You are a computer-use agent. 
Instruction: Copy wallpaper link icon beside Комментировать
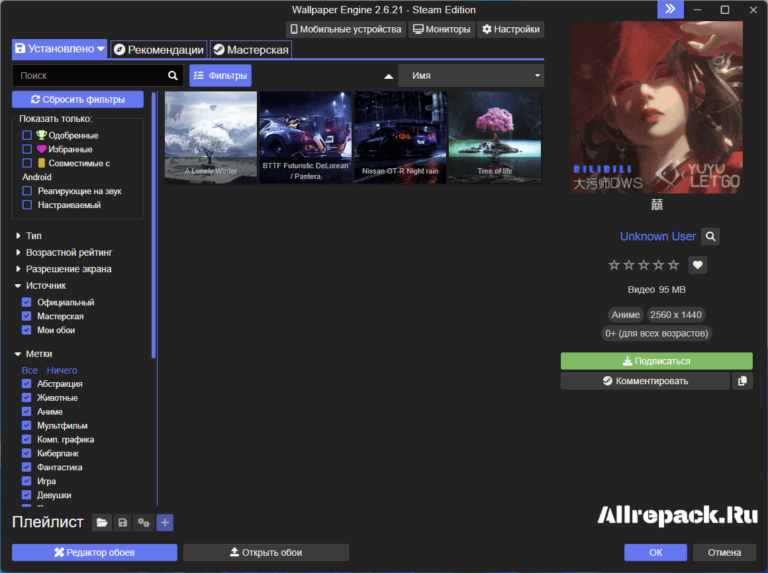click(x=742, y=381)
